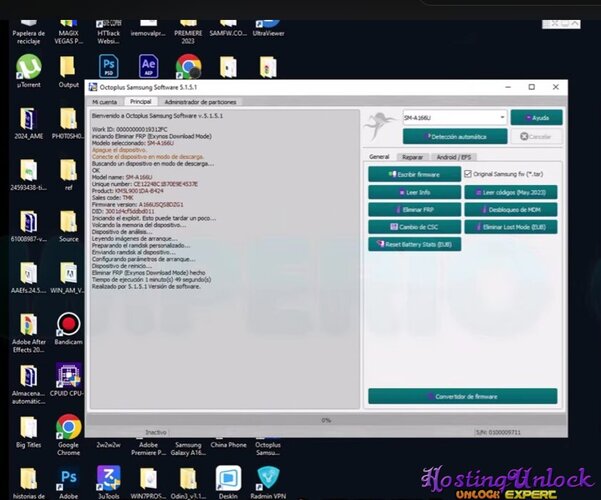The width and height of the screenshot is (601, 500).
Task: Click Cambio de CSC button
Action: [x=414, y=227]
